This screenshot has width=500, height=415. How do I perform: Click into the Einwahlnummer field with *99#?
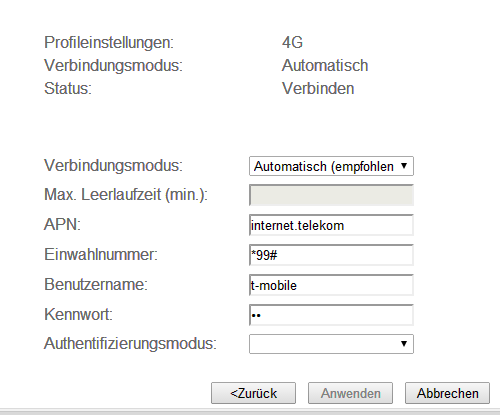tap(331, 255)
